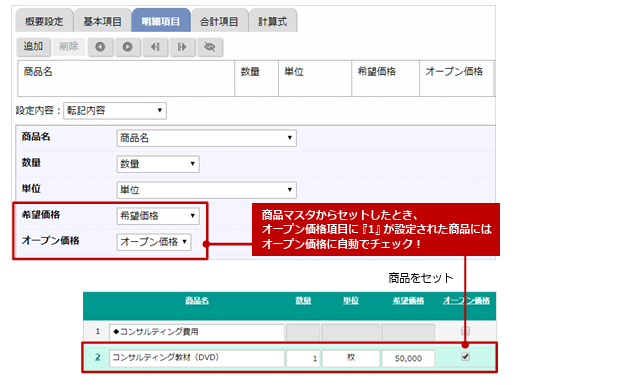Open the 計算式 tab
This screenshot has height=385, width=640.
pyautogui.click(x=273, y=21)
